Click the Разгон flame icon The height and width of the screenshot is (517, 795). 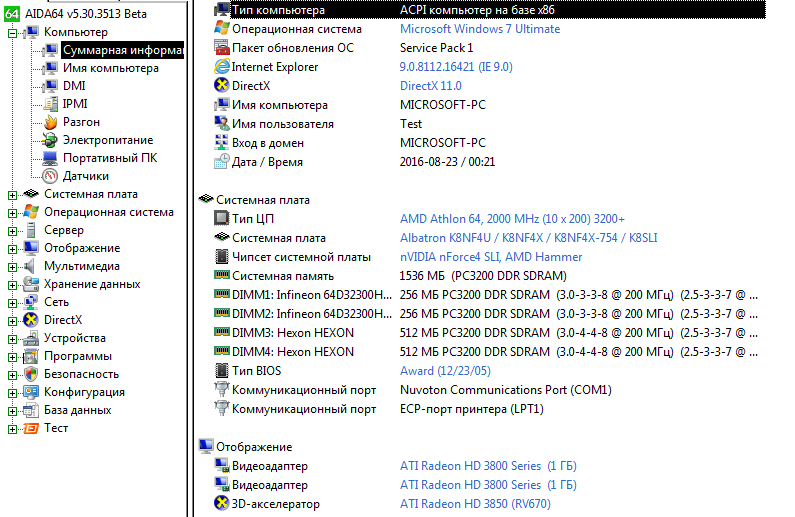(x=50, y=122)
